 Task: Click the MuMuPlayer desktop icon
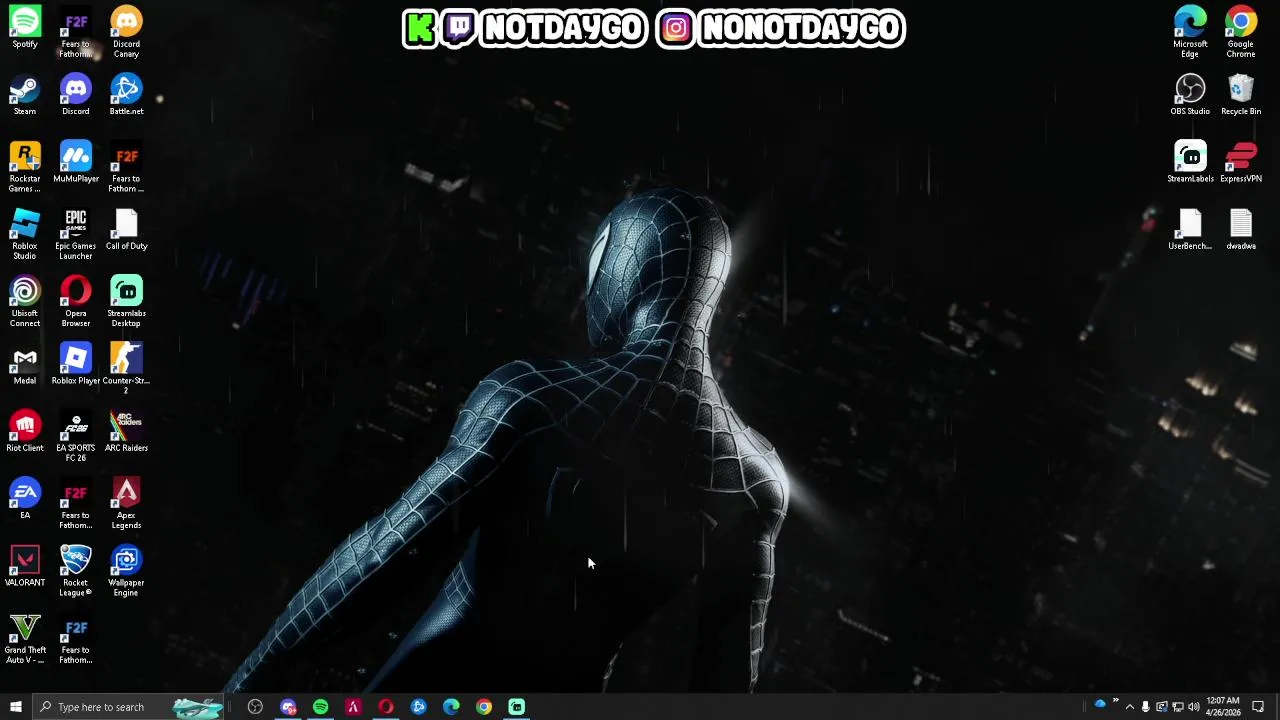coord(76,162)
